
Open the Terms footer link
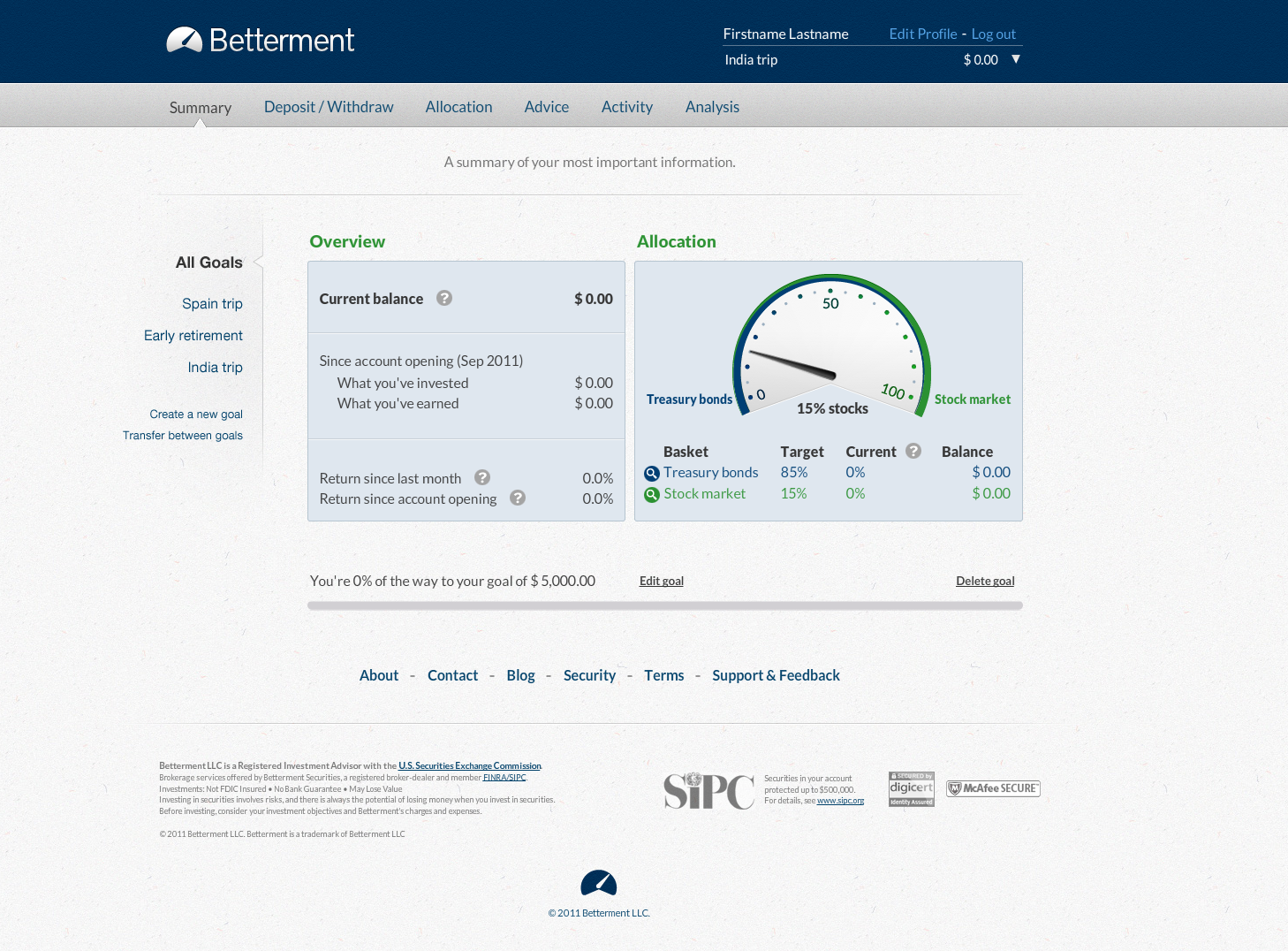point(663,675)
